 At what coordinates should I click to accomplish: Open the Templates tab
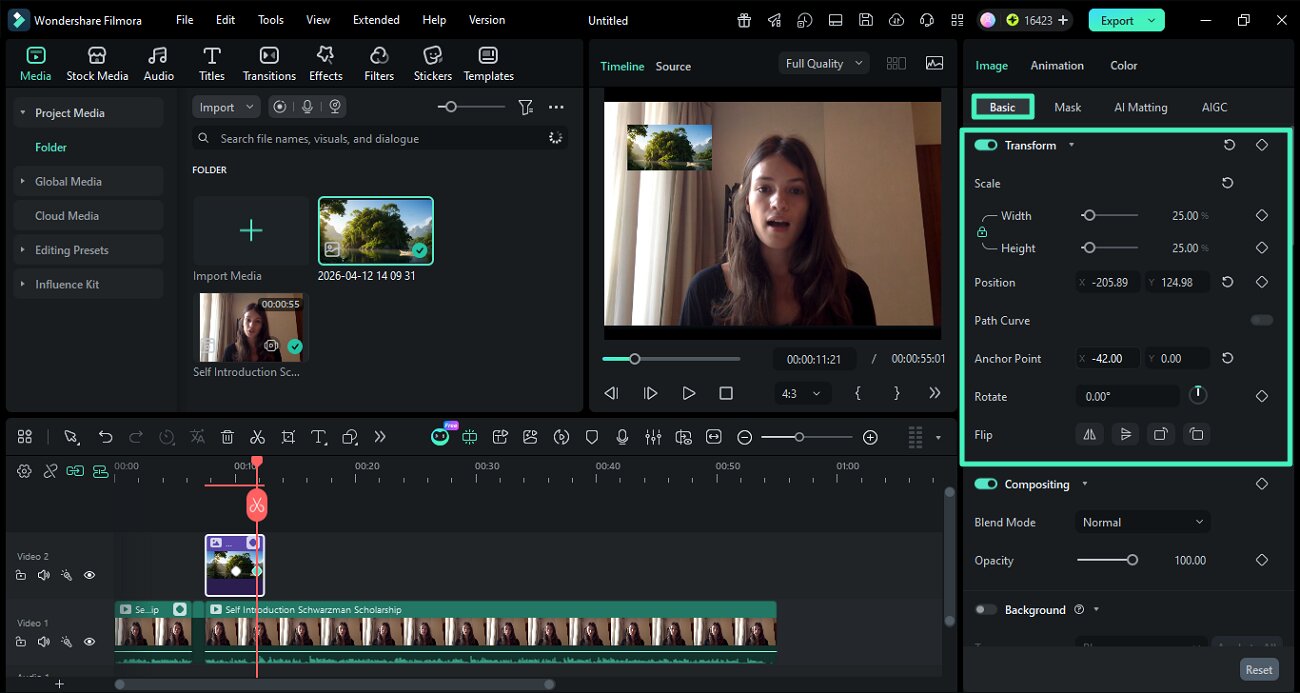tap(488, 64)
